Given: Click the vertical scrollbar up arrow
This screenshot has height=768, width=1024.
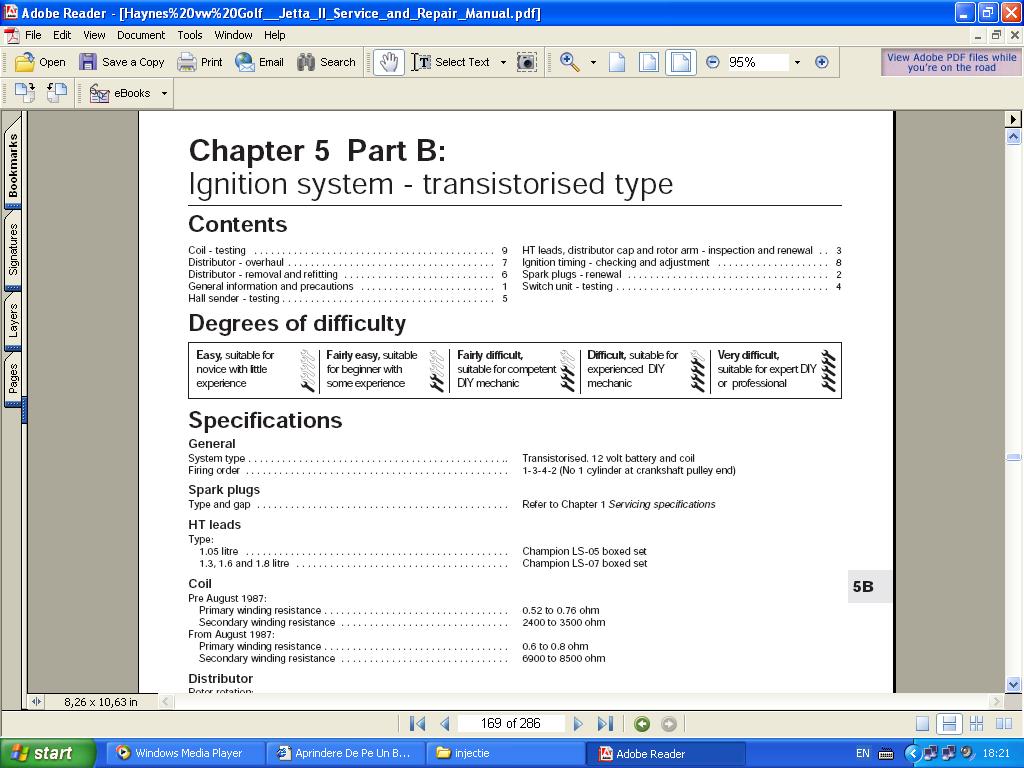Looking at the screenshot, I should (x=1013, y=136).
